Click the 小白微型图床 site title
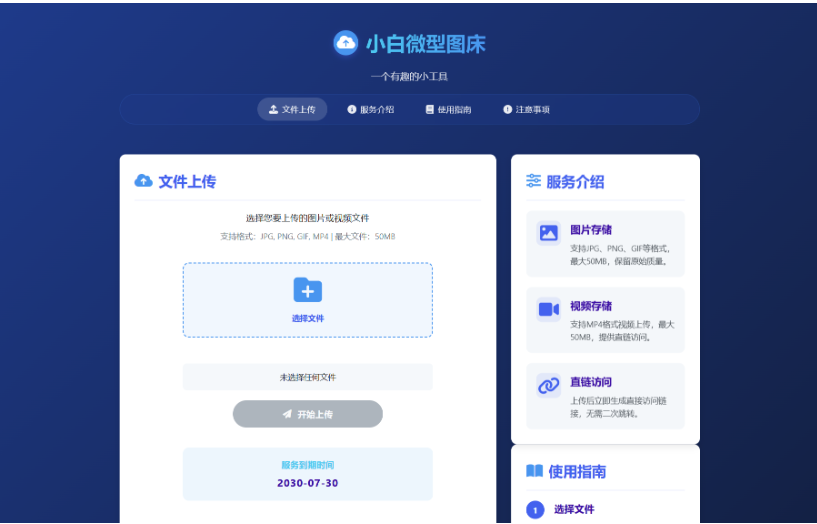The height and width of the screenshot is (524, 817). (x=425, y=44)
